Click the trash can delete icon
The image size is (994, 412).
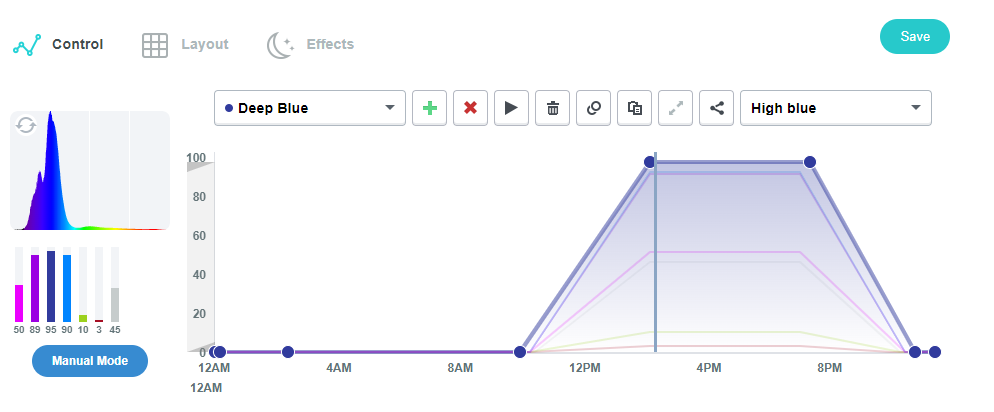pyautogui.click(x=552, y=108)
